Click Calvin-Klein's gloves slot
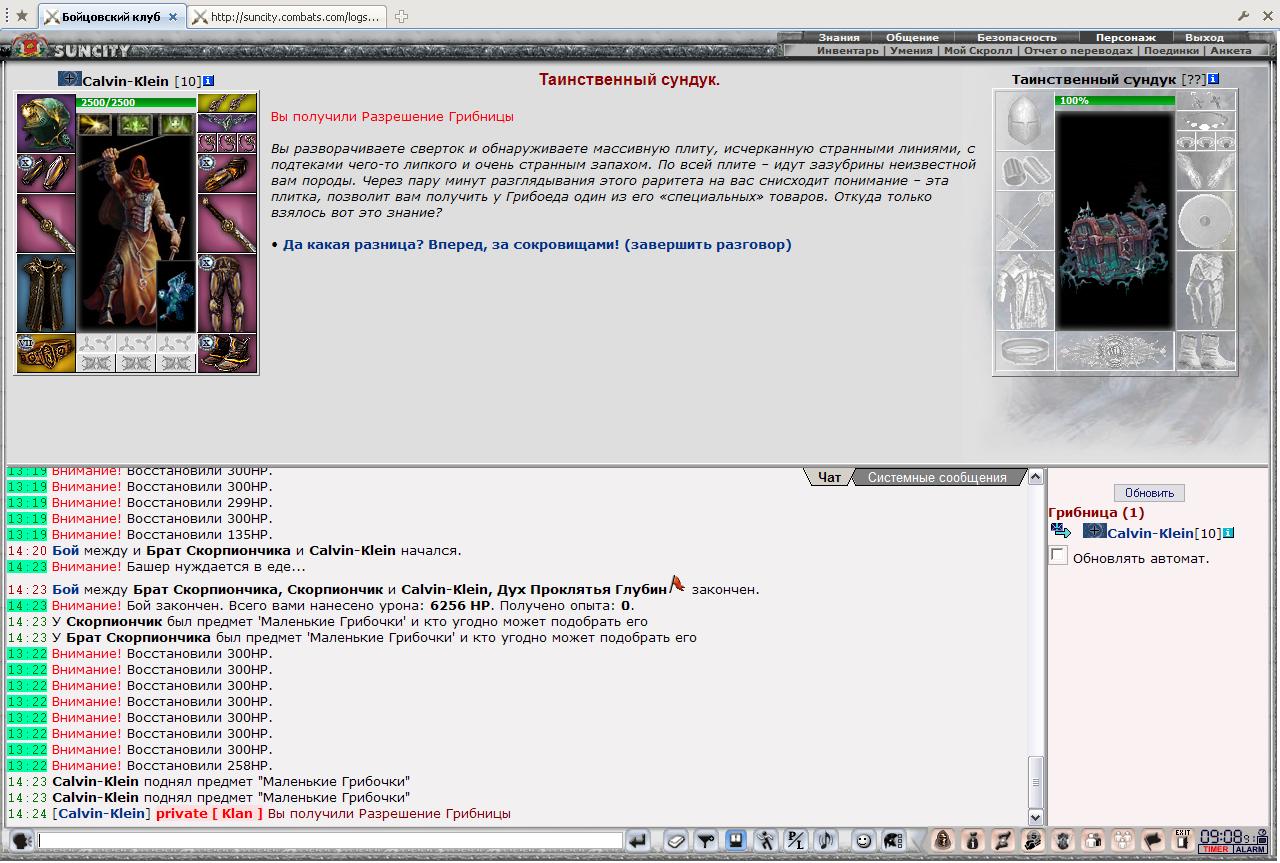Screen dimensions: 1280x863 [227, 174]
